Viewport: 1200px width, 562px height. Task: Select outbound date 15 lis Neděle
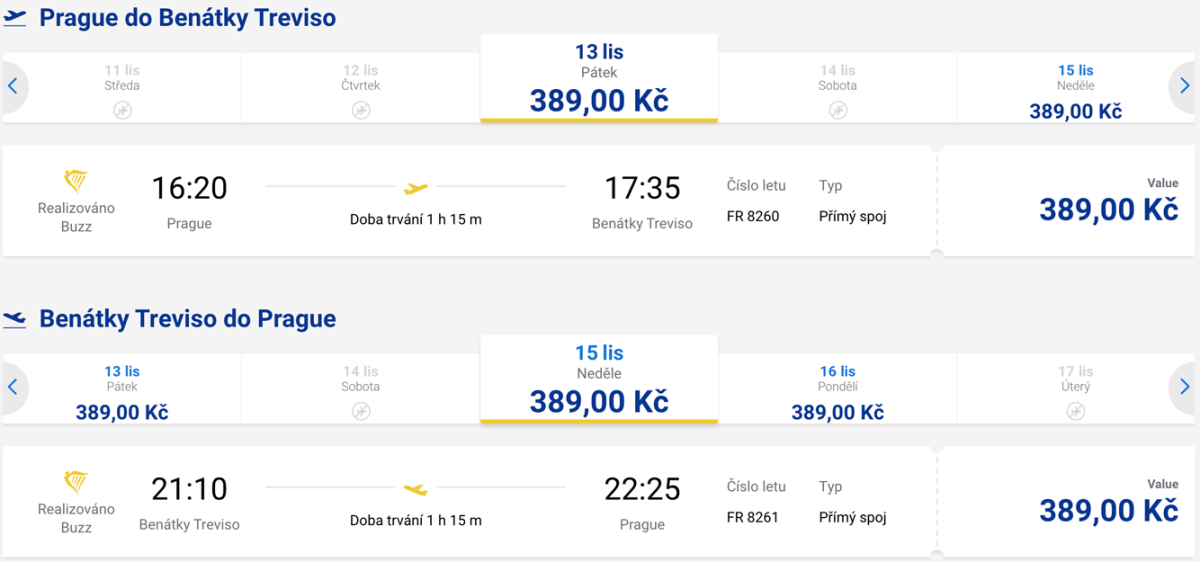1075,90
